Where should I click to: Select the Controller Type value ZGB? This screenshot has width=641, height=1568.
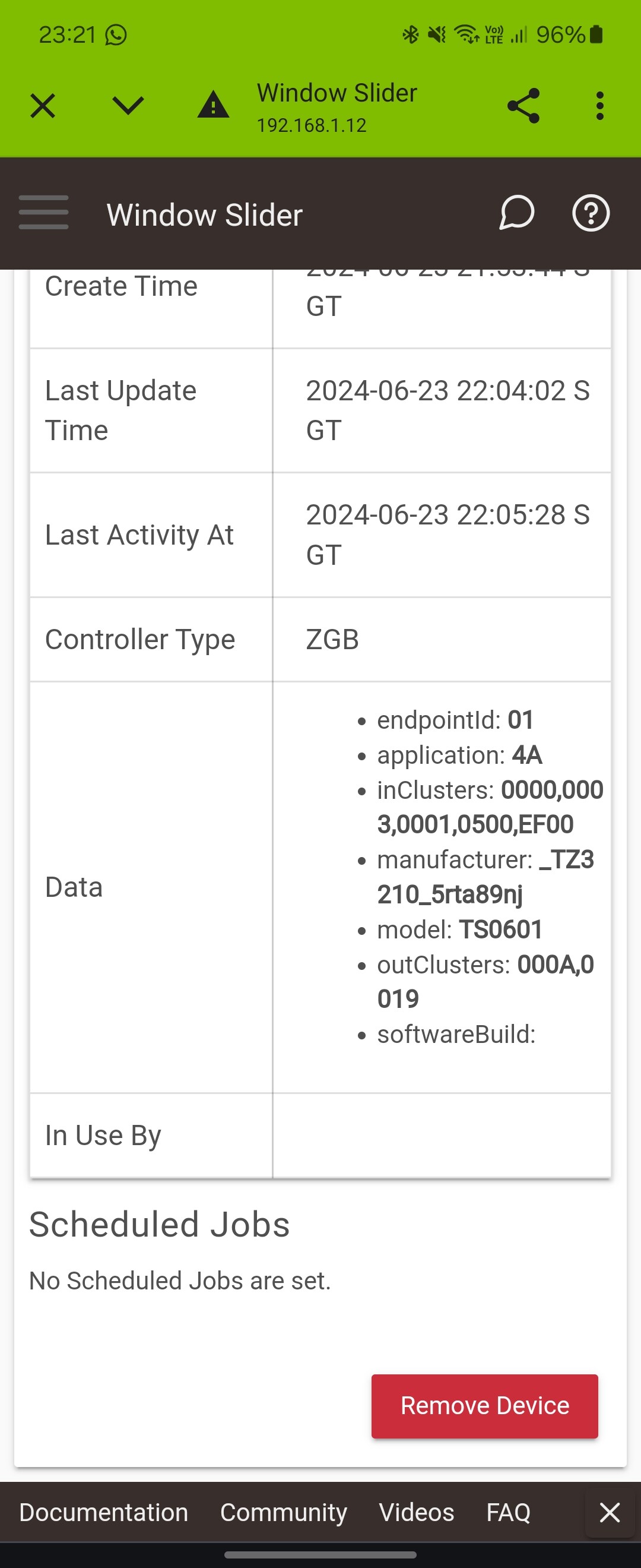[x=332, y=639]
